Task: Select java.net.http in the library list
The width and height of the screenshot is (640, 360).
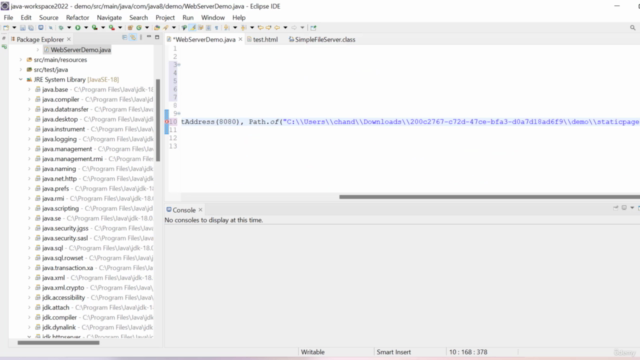Action: click(59, 178)
